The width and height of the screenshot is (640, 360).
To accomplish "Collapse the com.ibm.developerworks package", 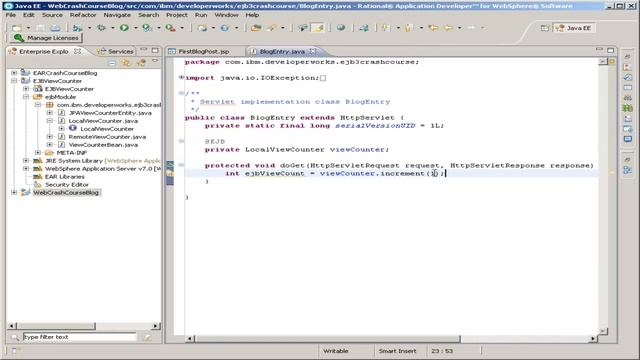I will (x=38, y=105).
